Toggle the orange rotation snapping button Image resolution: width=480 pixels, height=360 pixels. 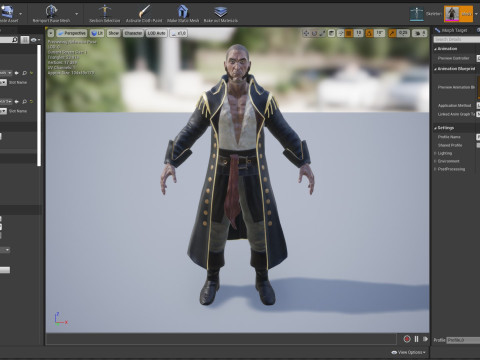(x=369, y=33)
